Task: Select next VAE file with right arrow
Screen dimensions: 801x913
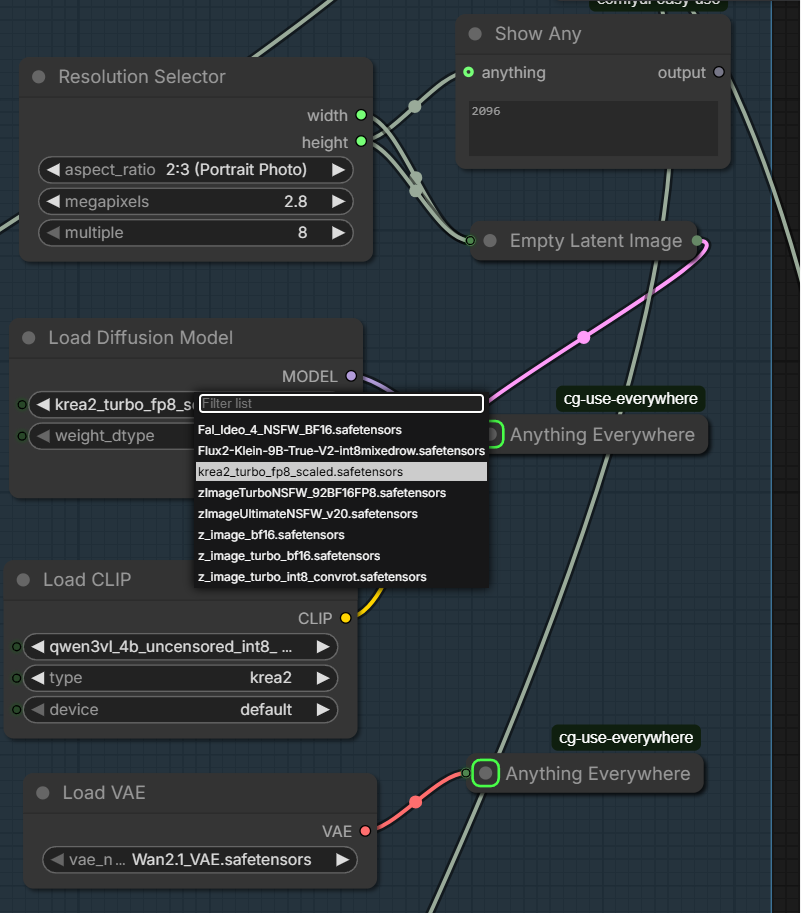Action: pos(342,859)
